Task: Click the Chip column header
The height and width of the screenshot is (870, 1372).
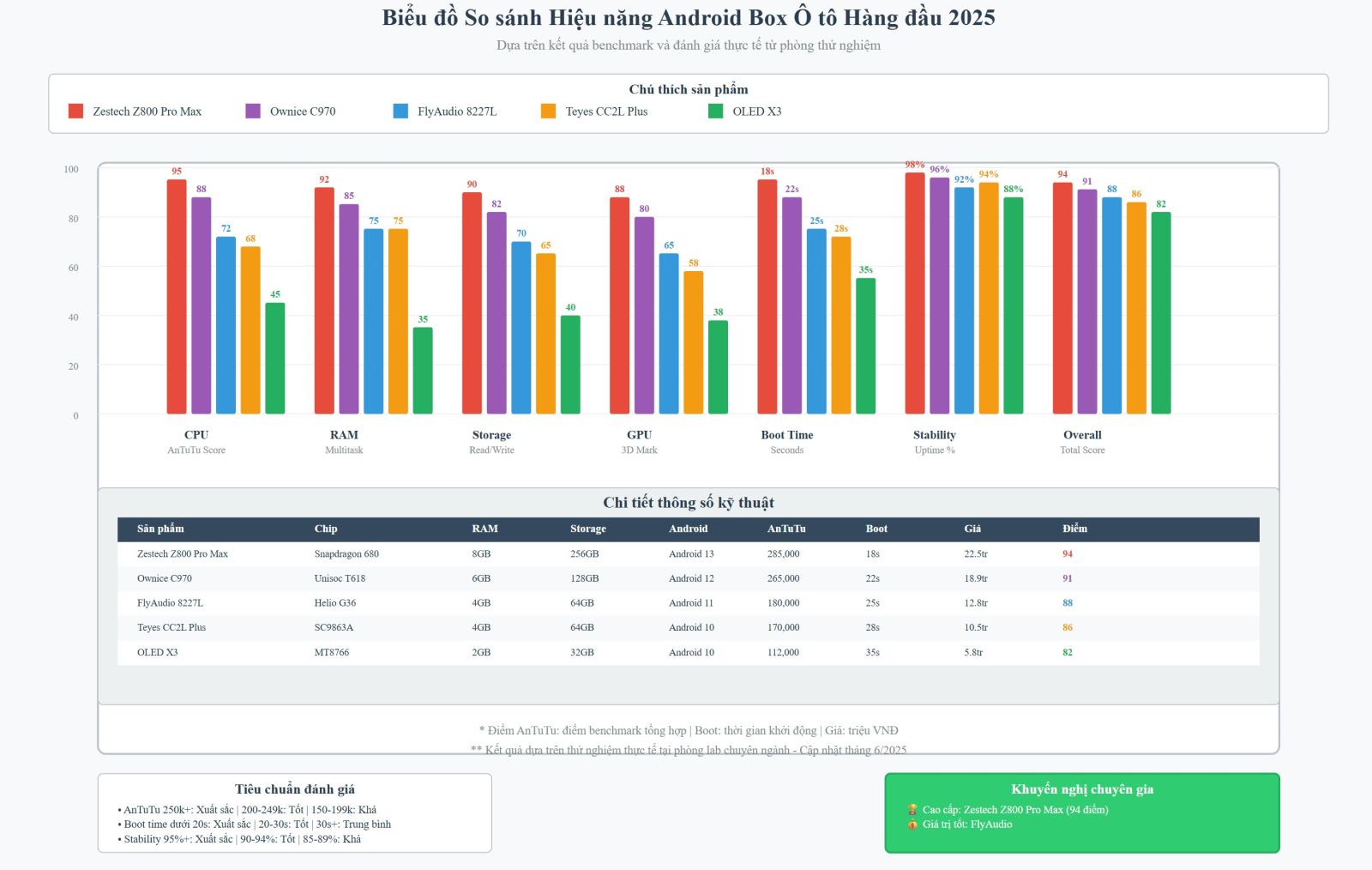Action: tap(326, 529)
